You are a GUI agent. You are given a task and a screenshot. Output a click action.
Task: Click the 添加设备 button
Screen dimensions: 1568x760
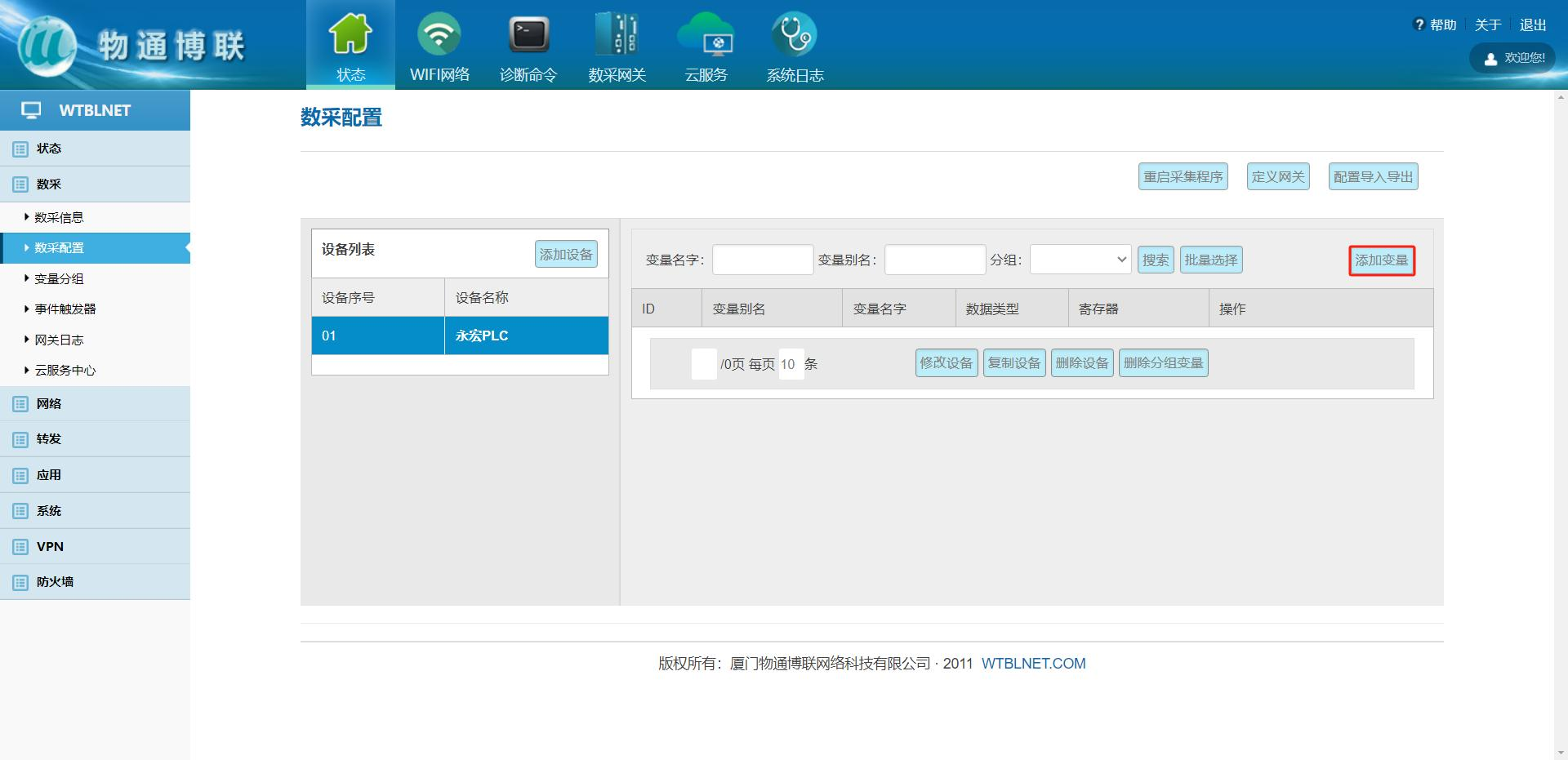coord(566,254)
